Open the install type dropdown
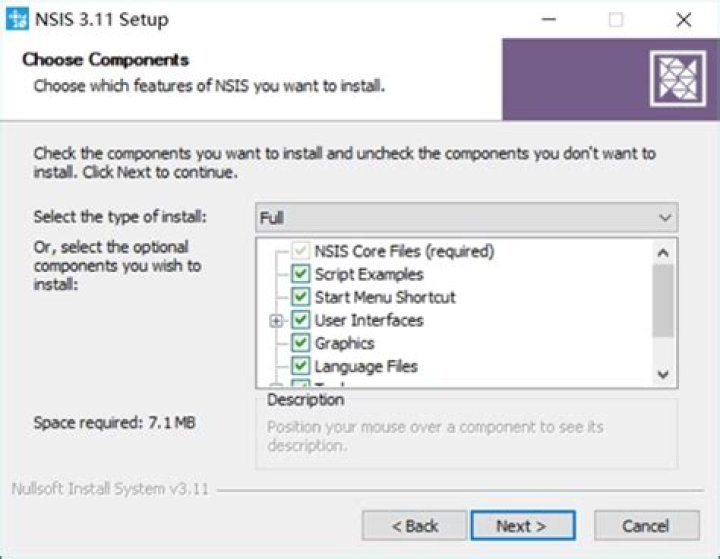720x559 pixels. point(466,217)
